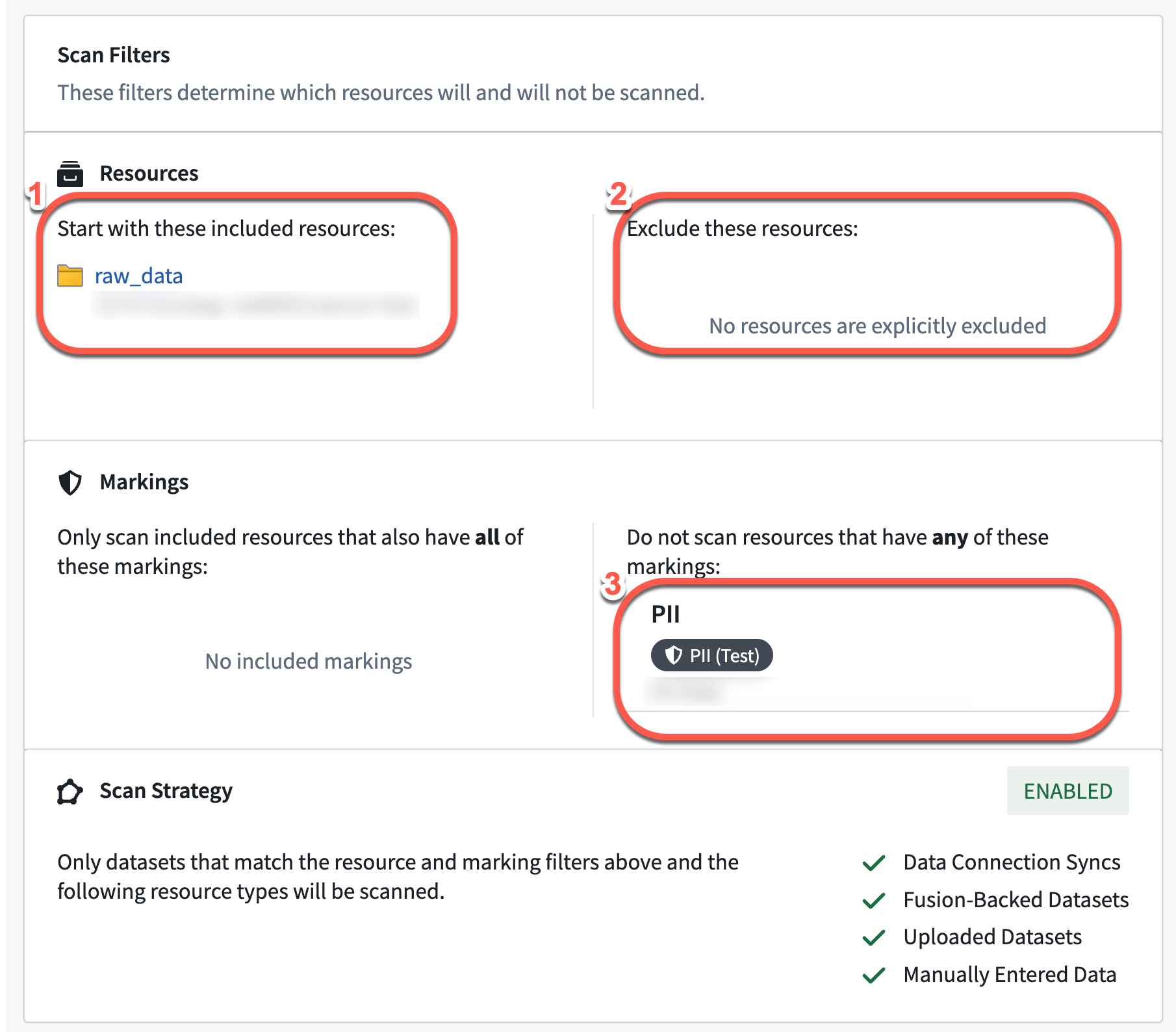Select the PII (Test) marking chip
This screenshot has height=1032, width=1176.
[x=711, y=655]
